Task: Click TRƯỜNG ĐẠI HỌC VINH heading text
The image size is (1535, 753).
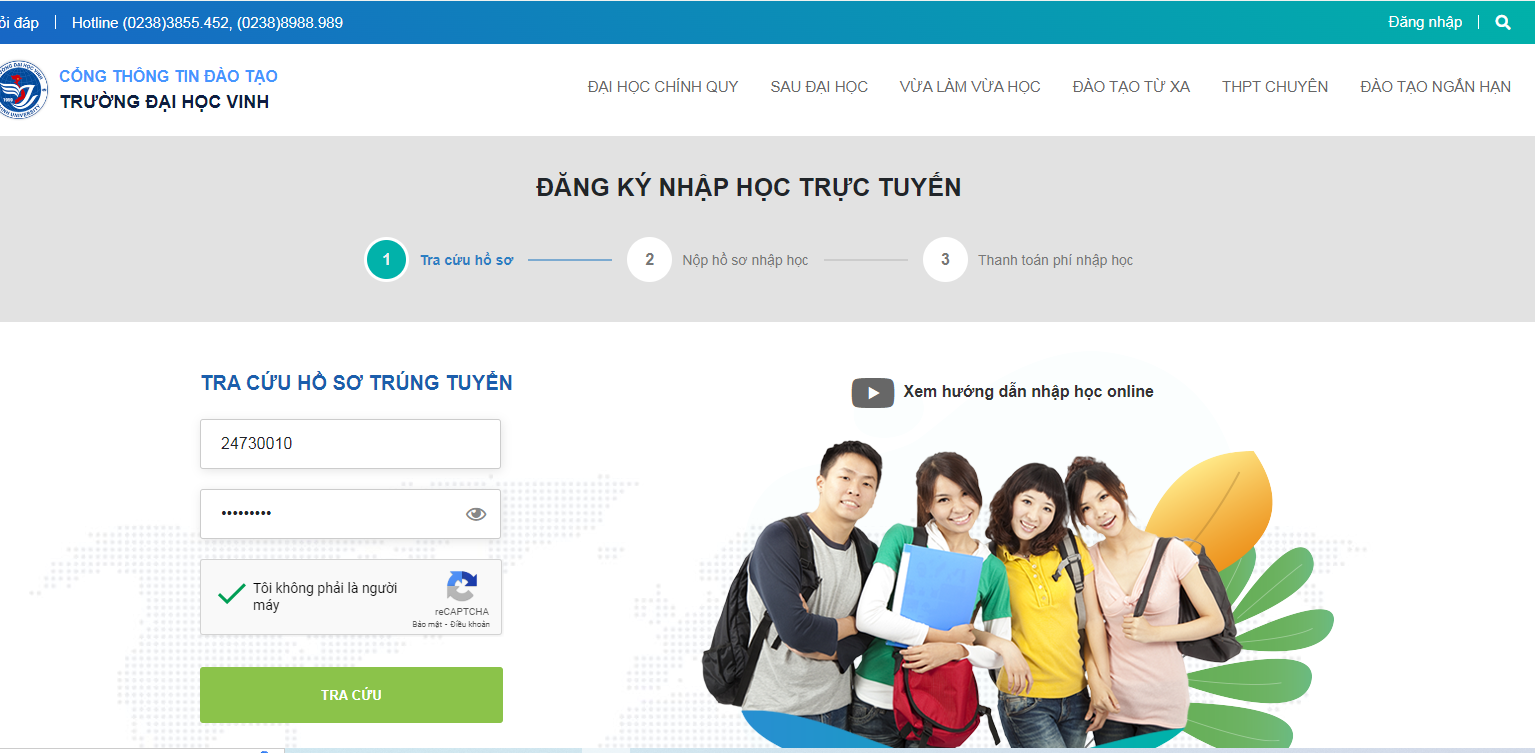Action: click(x=164, y=102)
